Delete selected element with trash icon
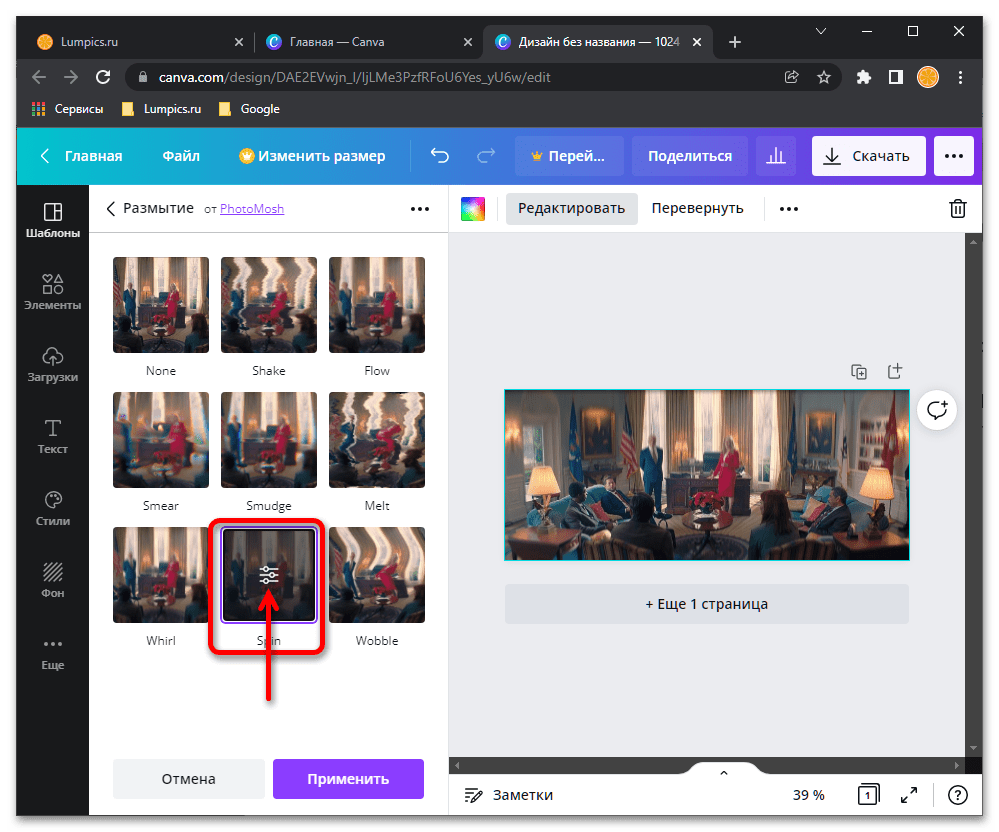The image size is (999, 832). (958, 208)
